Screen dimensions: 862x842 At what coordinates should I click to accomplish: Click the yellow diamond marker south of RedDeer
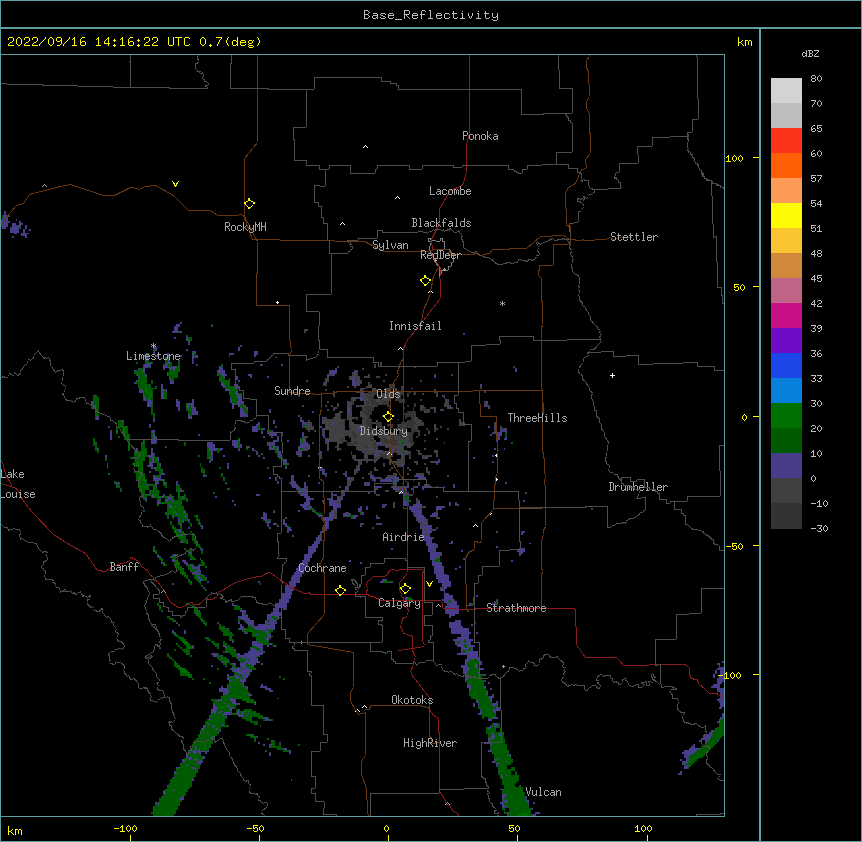(x=426, y=281)
